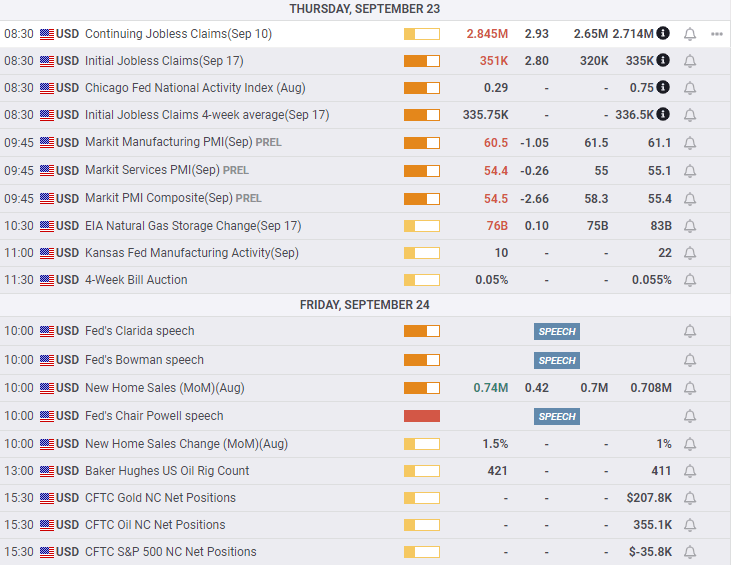Click bell icon for Baker Hughes Oil Rig Count
The width and height of the screenshot is (732, 565).
(689, 471)
